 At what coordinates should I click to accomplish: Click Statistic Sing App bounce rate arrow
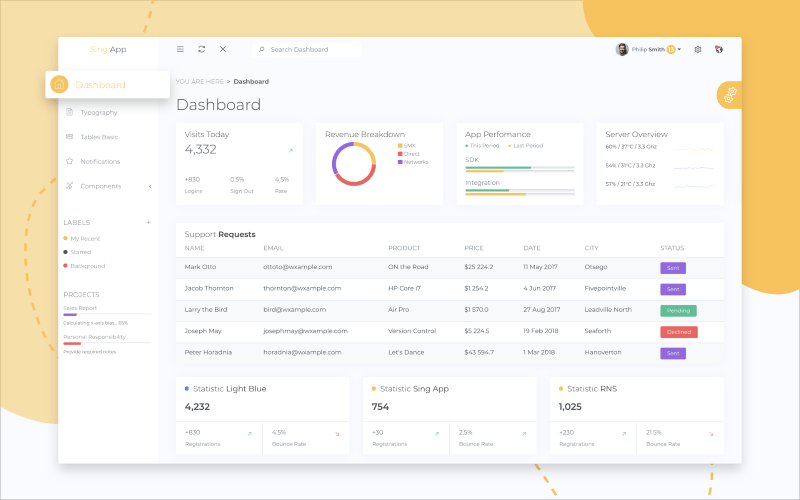[x=524, y=434]
